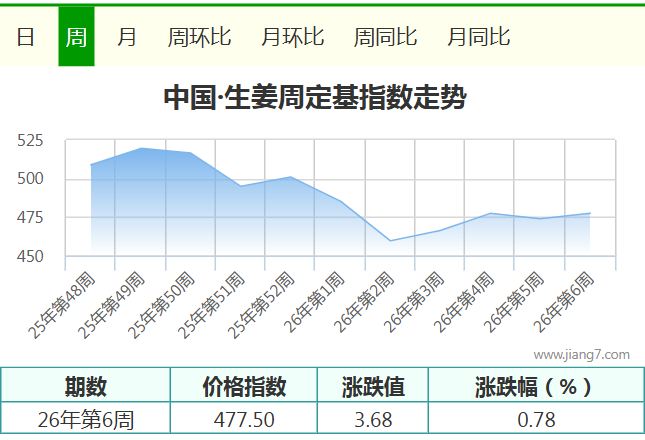Click the 期数 column header
This screenshot has width=645, height=440.
[86, 387]
